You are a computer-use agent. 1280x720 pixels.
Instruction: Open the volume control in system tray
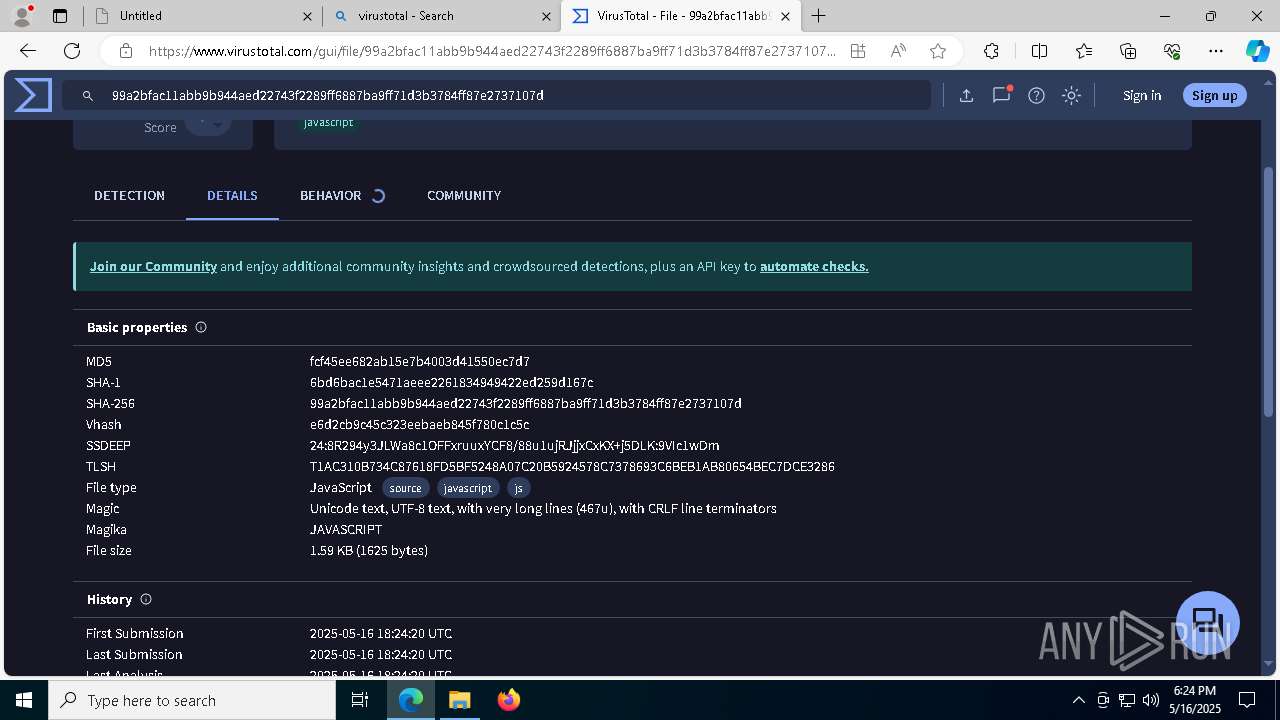pyautogui.click(x=1150, y=700)
